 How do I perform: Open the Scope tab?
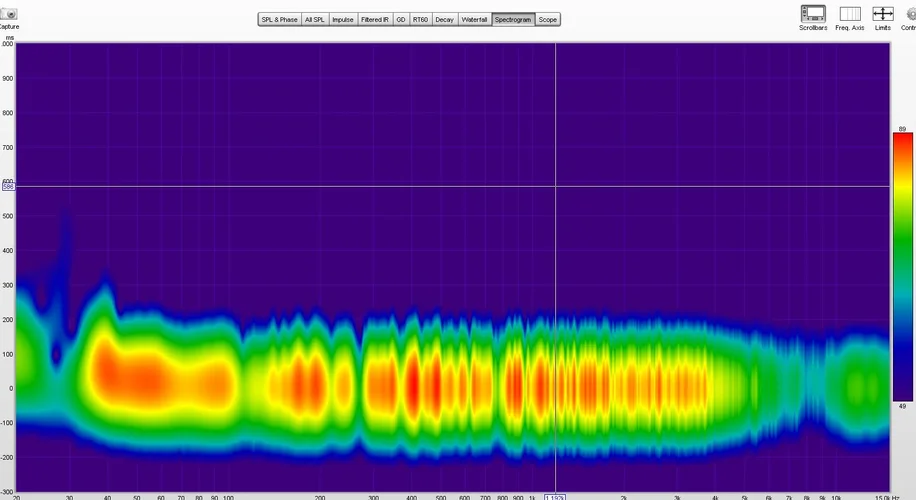click(547, 19)
